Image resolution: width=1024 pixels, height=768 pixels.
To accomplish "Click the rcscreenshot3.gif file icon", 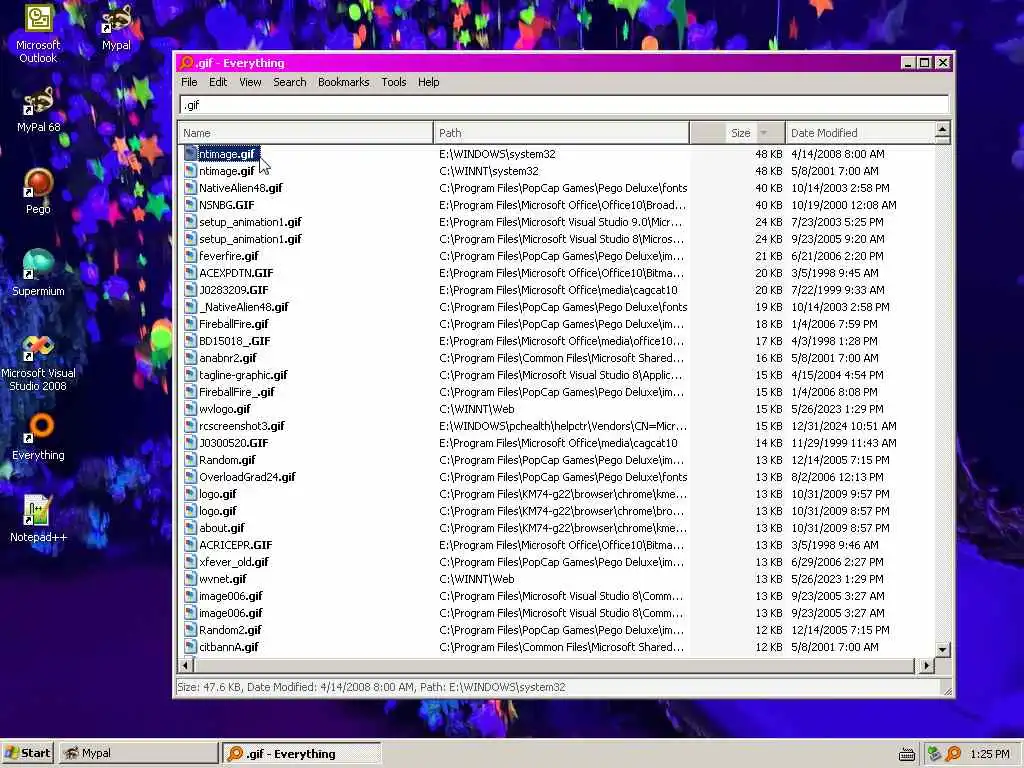I will [x=190, y=426].
